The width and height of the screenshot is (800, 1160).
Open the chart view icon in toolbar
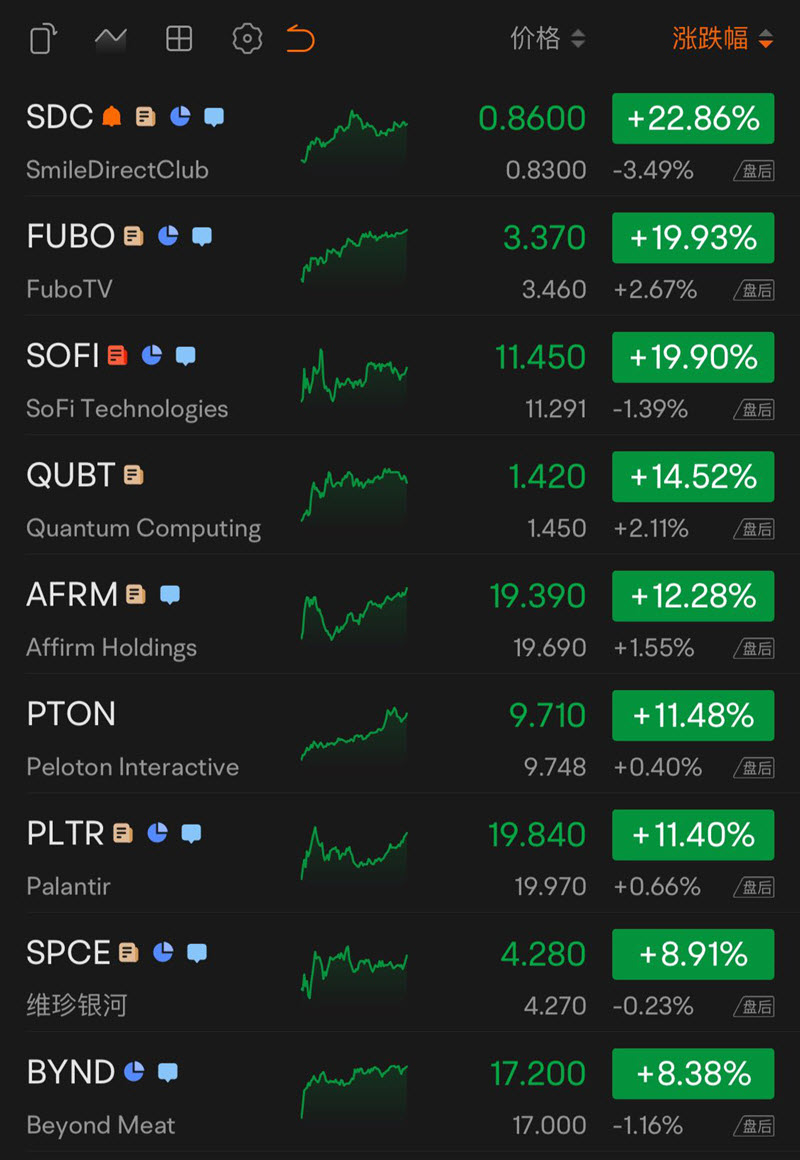click(111, 38)
